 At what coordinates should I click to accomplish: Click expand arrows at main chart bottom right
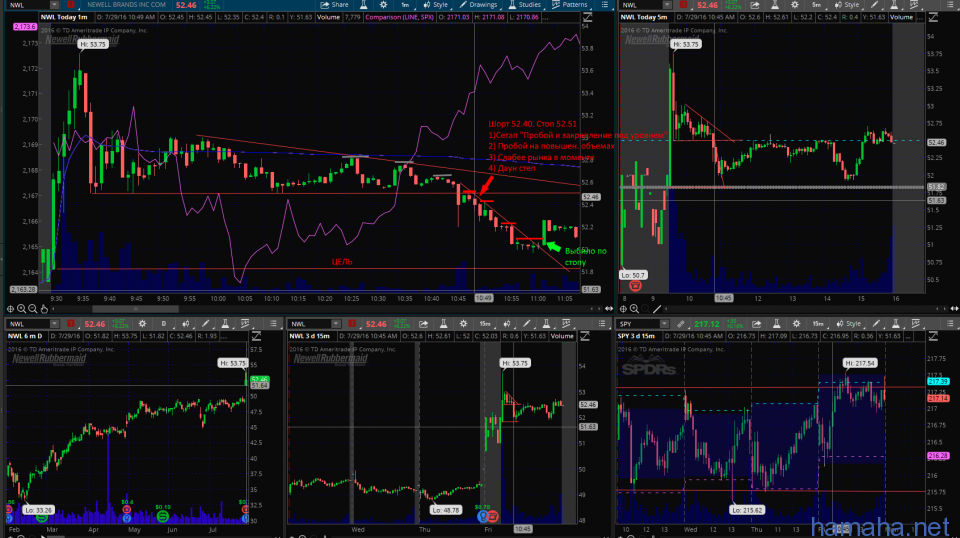coord(609,309)
